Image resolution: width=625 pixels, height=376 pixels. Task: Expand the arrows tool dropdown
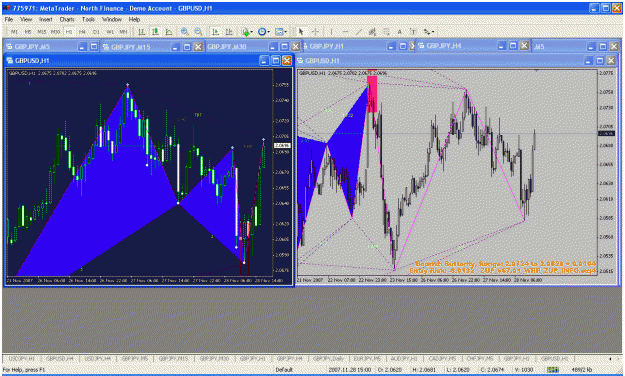coord(433,32)
